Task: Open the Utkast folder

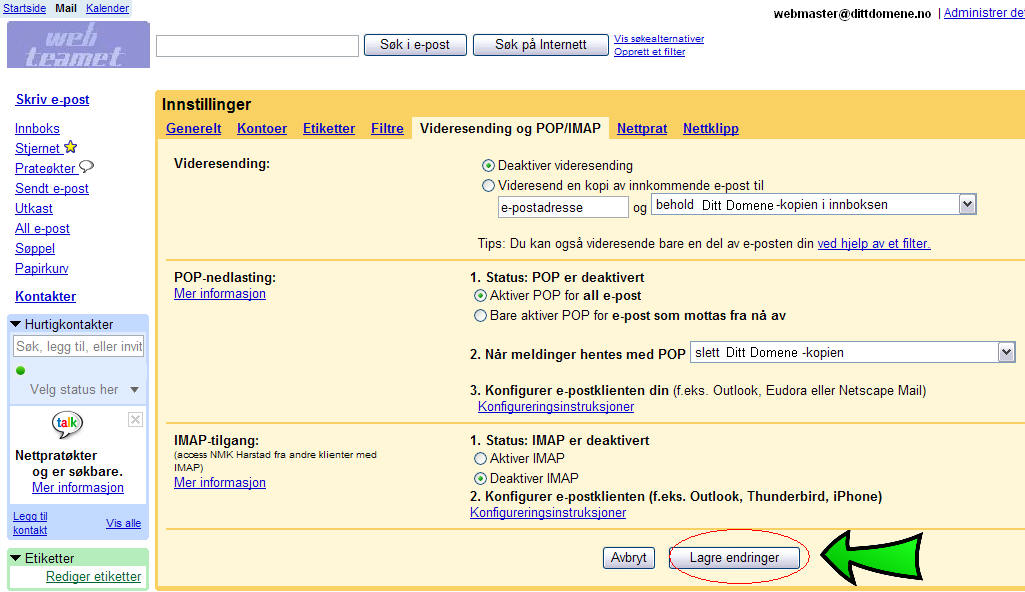Action: click(34, 208)
